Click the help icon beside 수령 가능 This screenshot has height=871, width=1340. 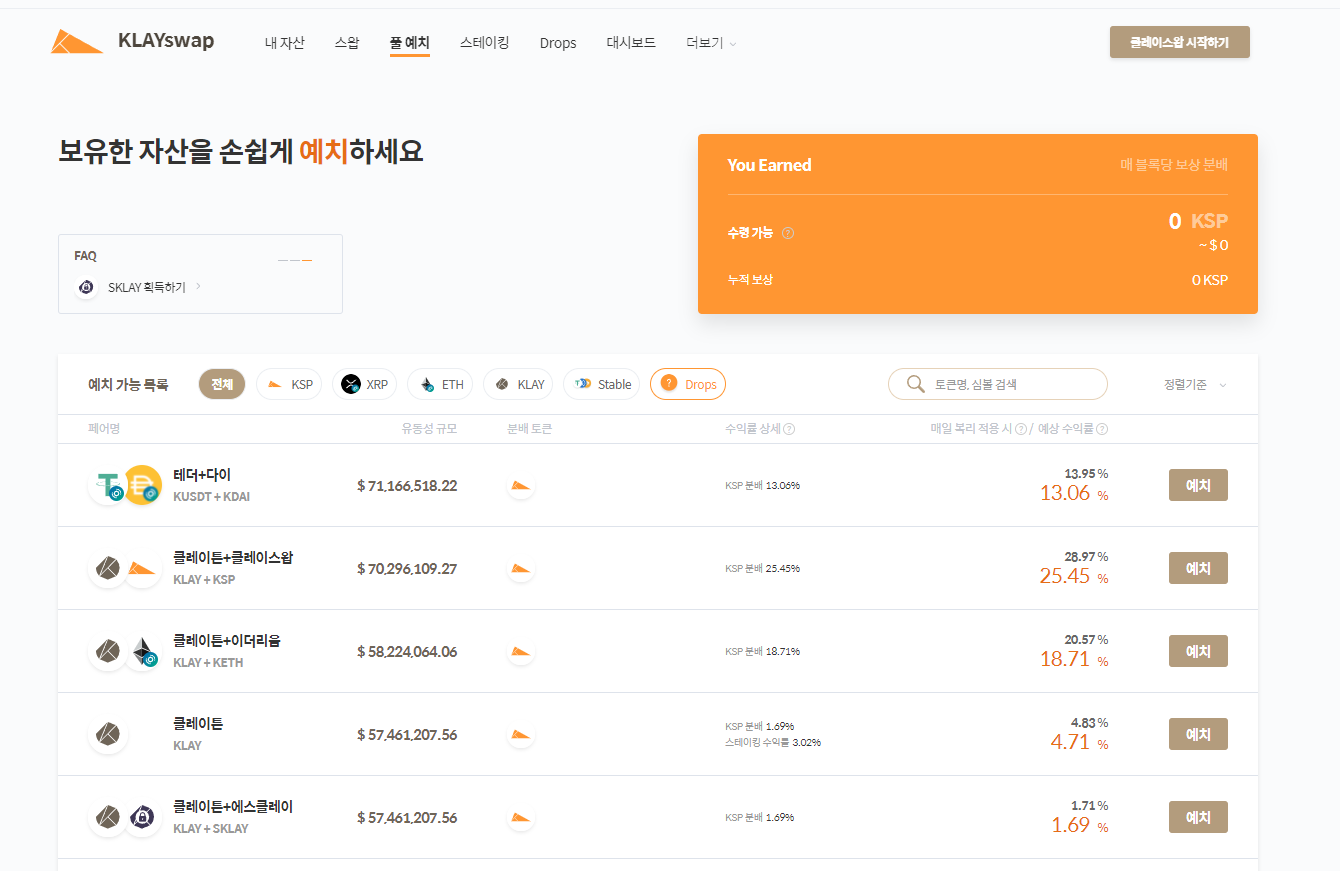[788, 233]
